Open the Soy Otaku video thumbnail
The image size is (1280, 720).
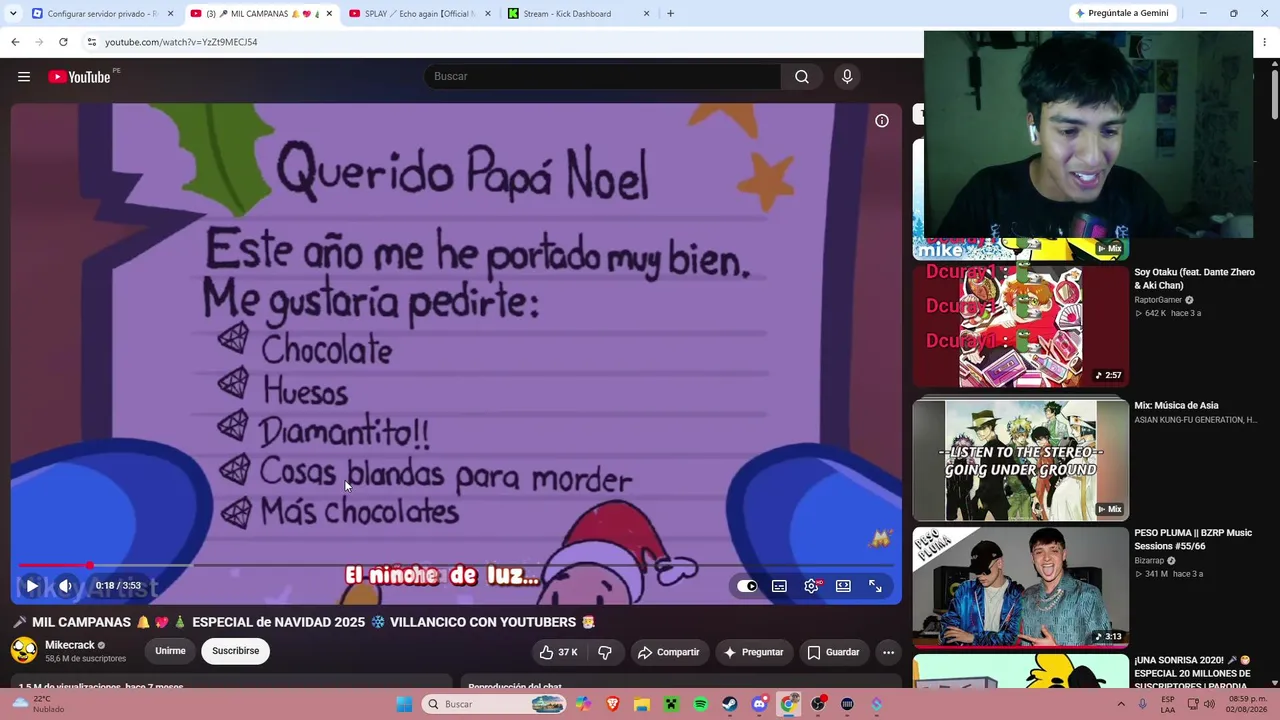(1020, 326)
